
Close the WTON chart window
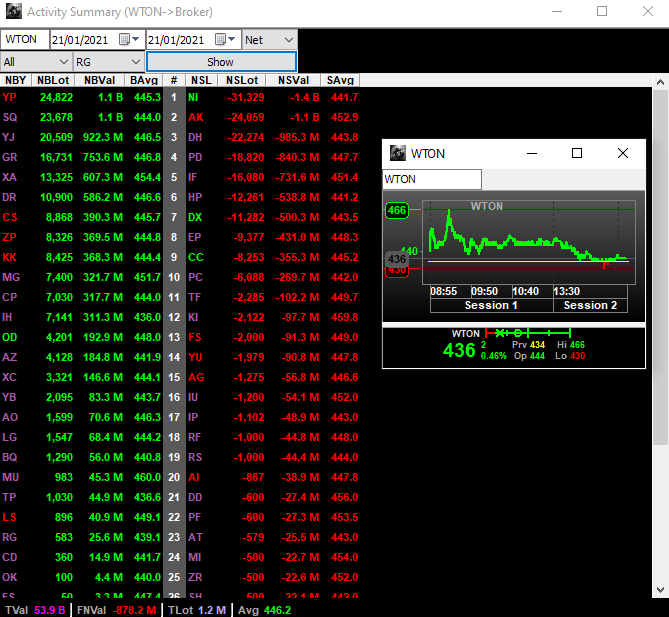(x=623, y=153)
